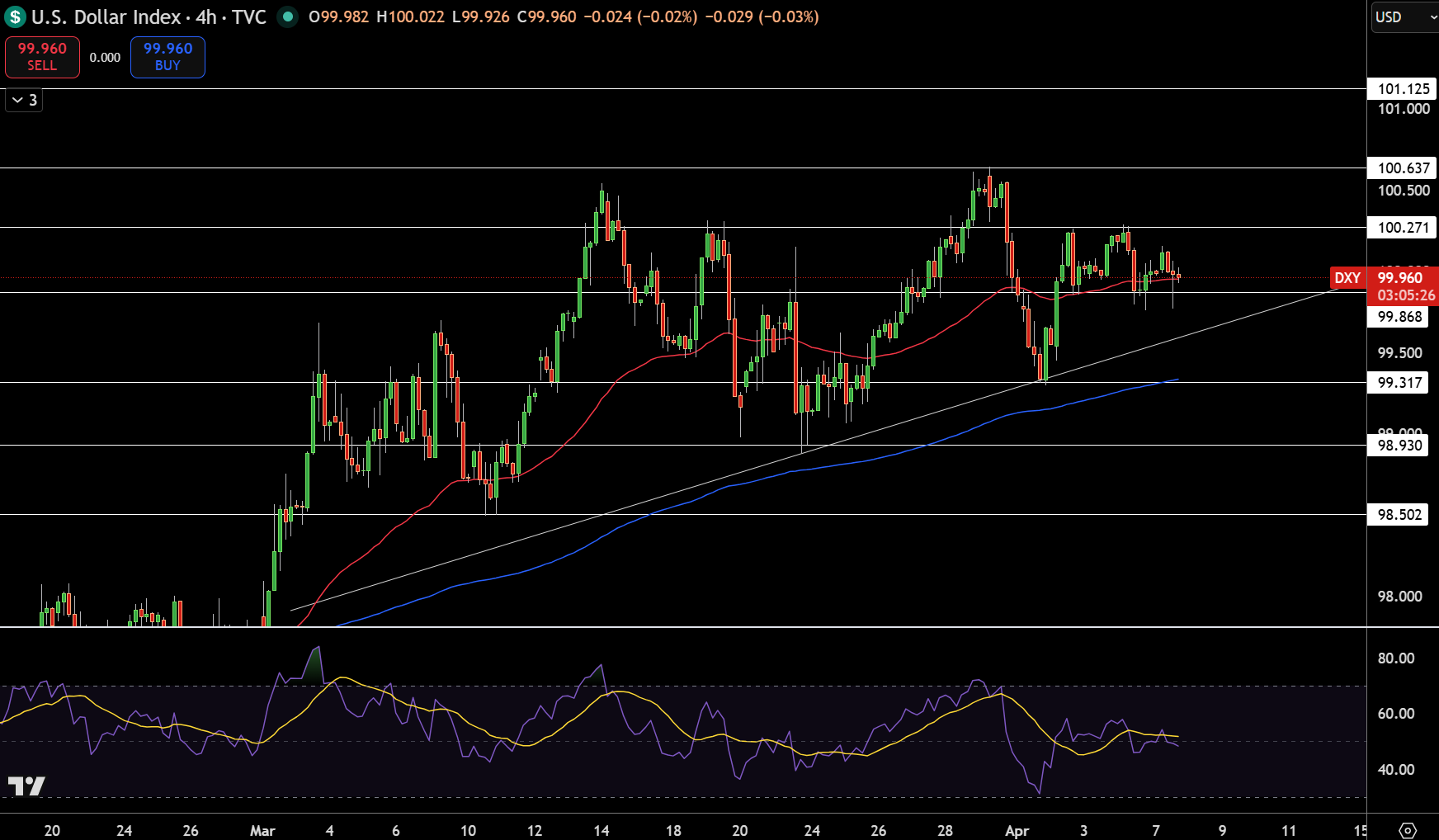Click the RSI 80.00 axis label
Viewport: 1439px width, 840px height.
(1396, 658)
